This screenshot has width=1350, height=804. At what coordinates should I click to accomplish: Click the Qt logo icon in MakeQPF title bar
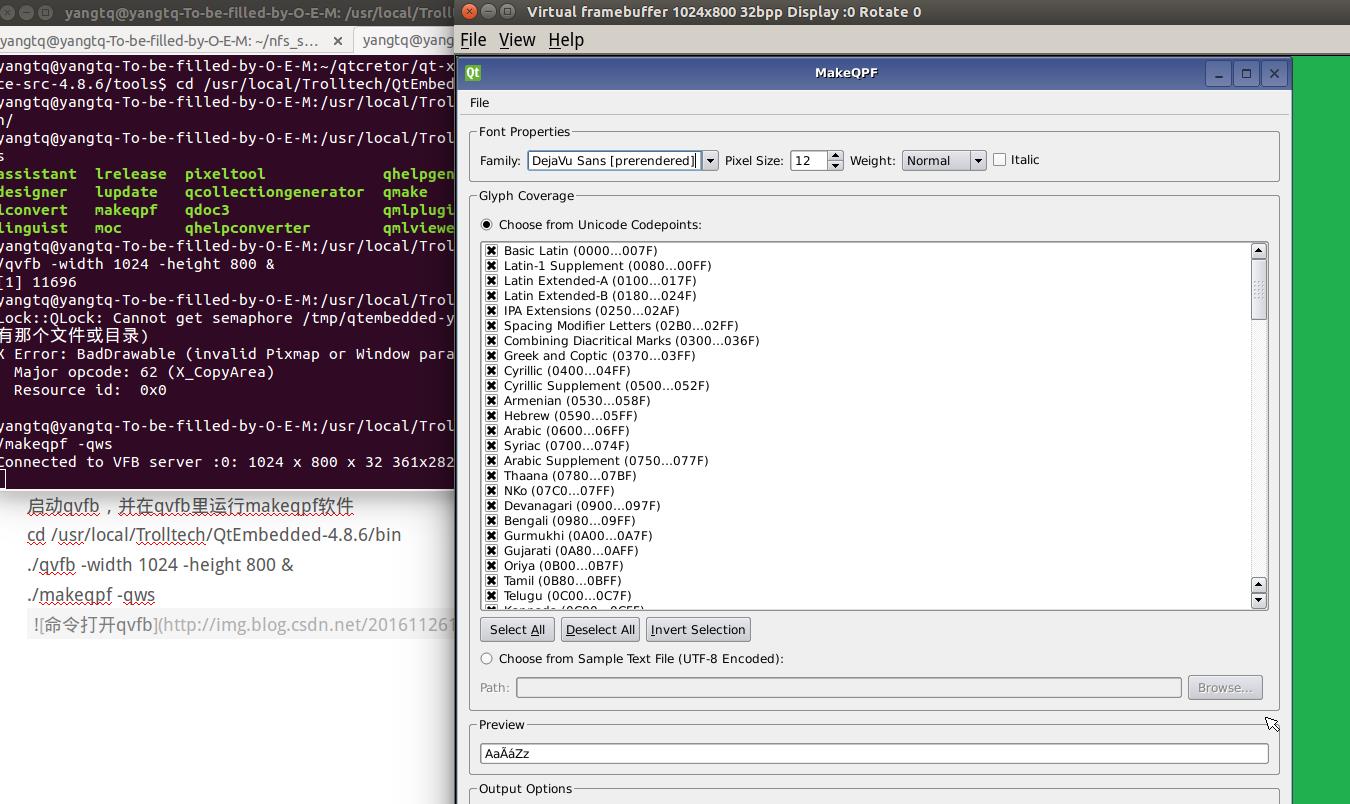pyautogui.click(x=473, y=73)
